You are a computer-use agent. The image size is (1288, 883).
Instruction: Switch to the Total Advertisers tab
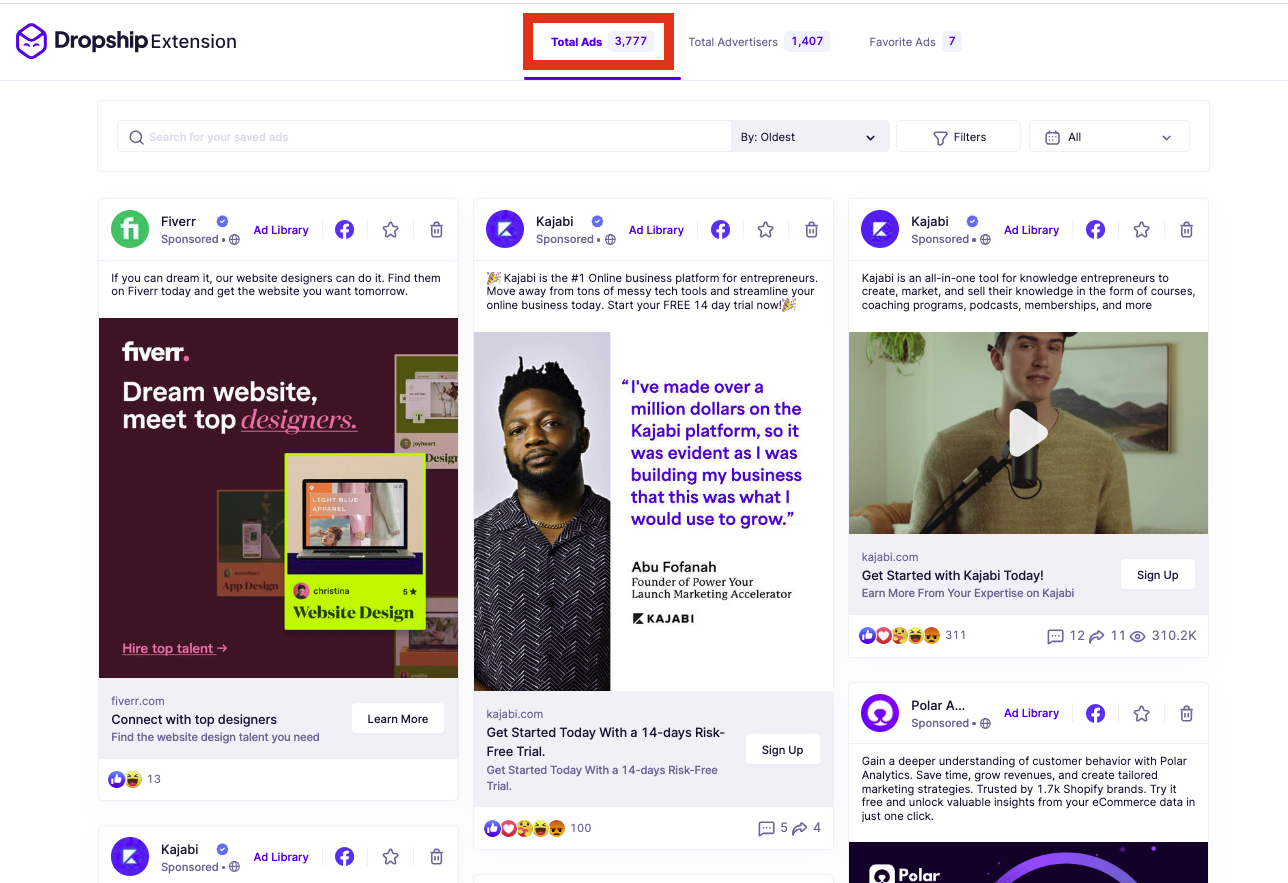point(758,41)
